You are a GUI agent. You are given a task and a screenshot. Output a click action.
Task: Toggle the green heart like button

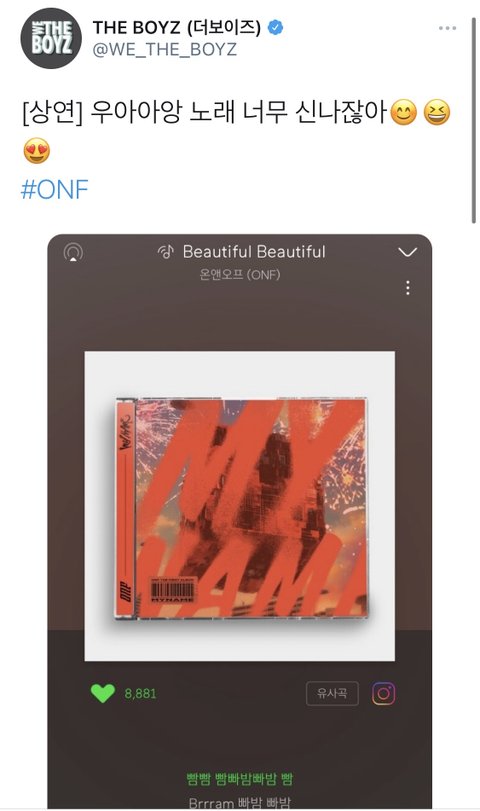(x=102, y=694)
